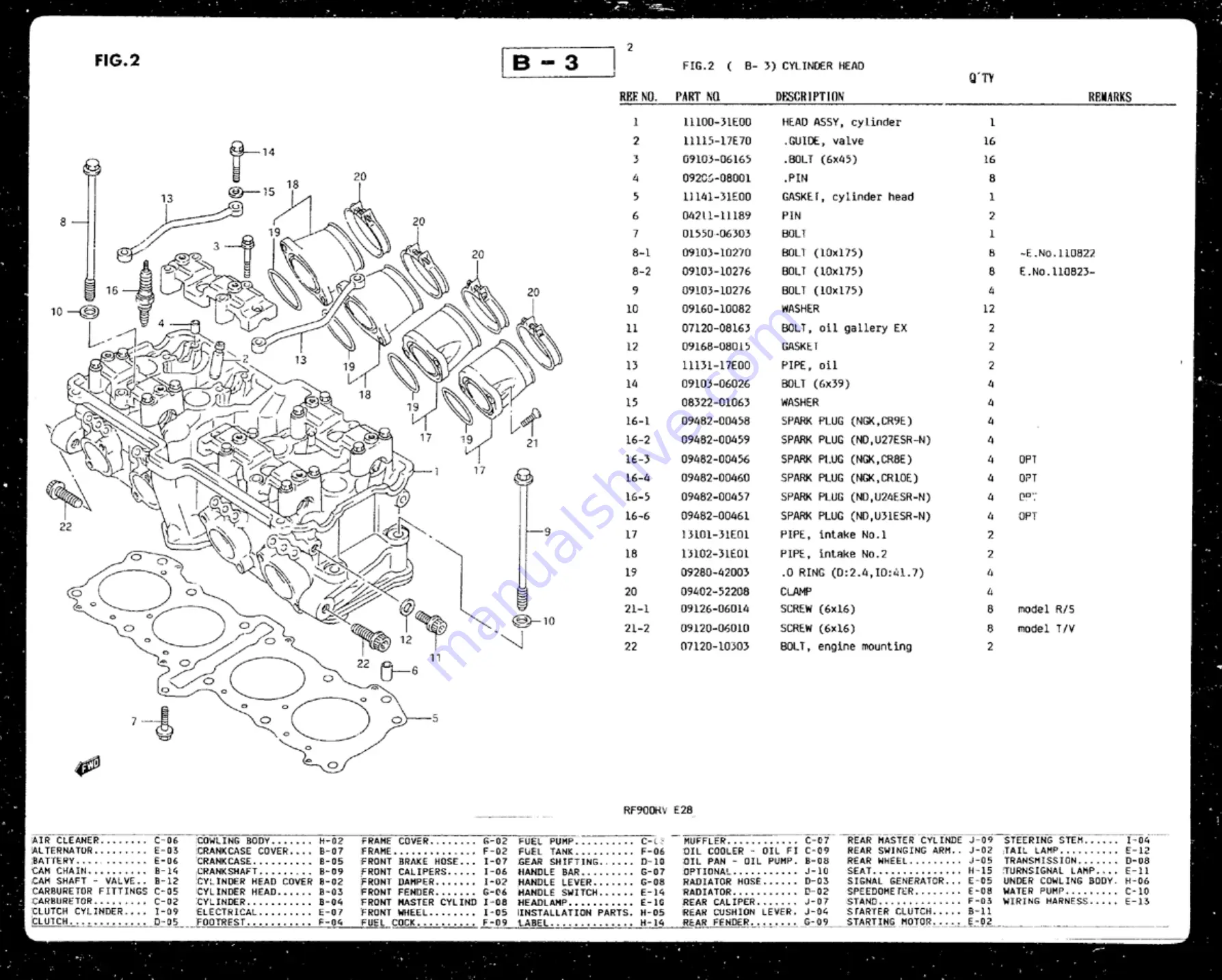1222x980 pixels.
Task: Click remark "E.No.110823-"
Action: 1057,272
